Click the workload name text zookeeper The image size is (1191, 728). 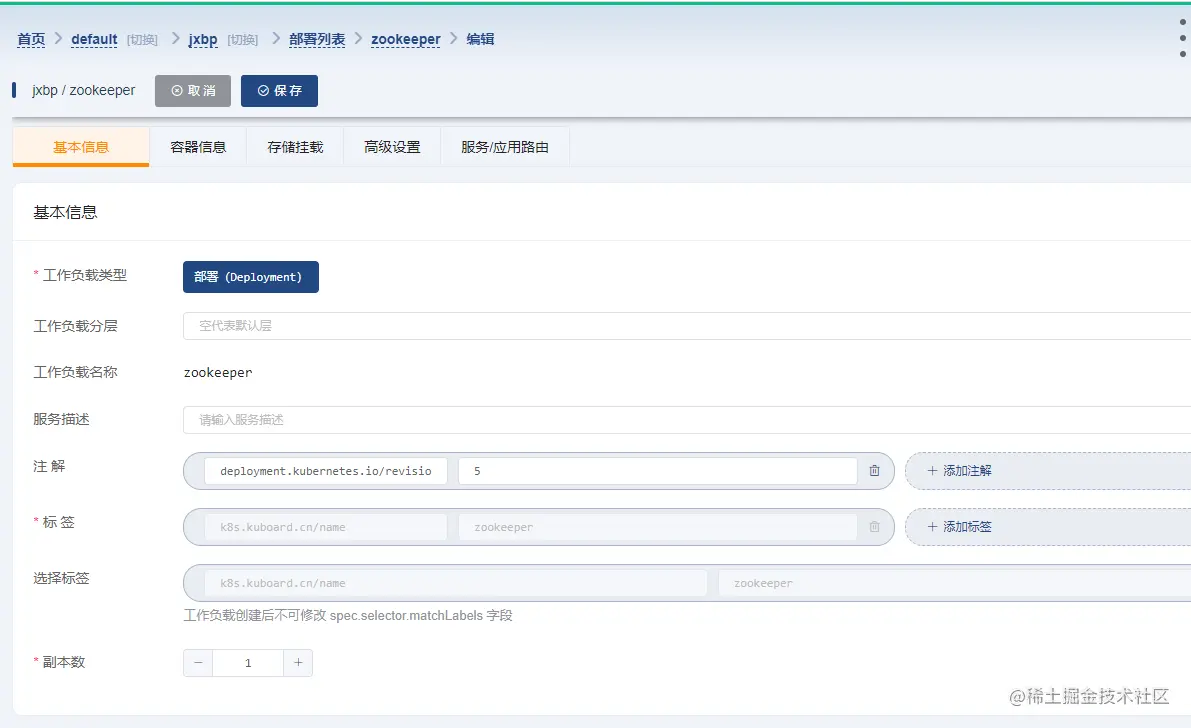click(218, 372)
